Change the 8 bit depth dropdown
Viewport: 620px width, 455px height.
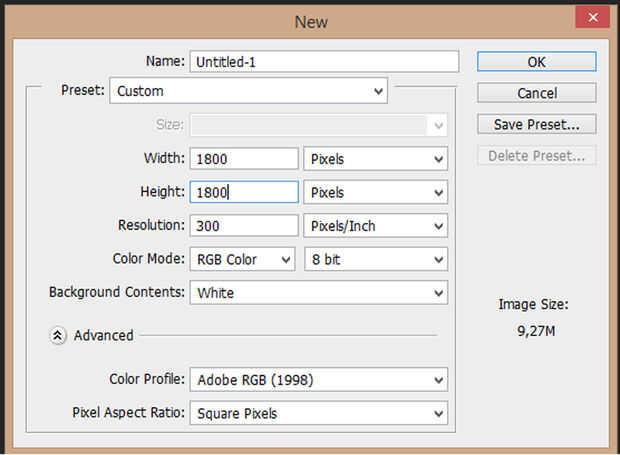click(375, 260)
